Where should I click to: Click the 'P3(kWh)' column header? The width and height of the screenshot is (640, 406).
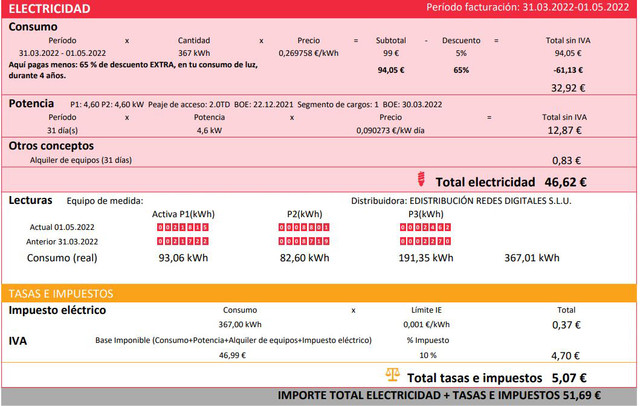426,214
